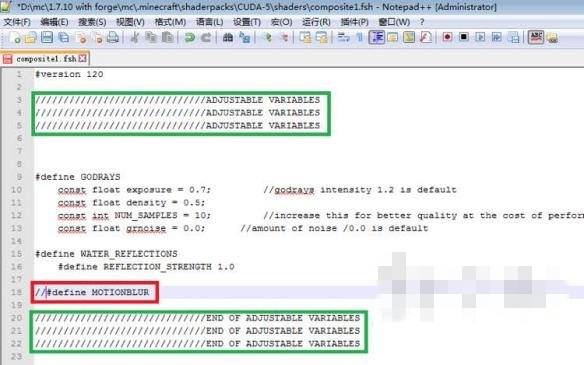
Task: Save the file with the floppy icon
Action: coord(47,37)
